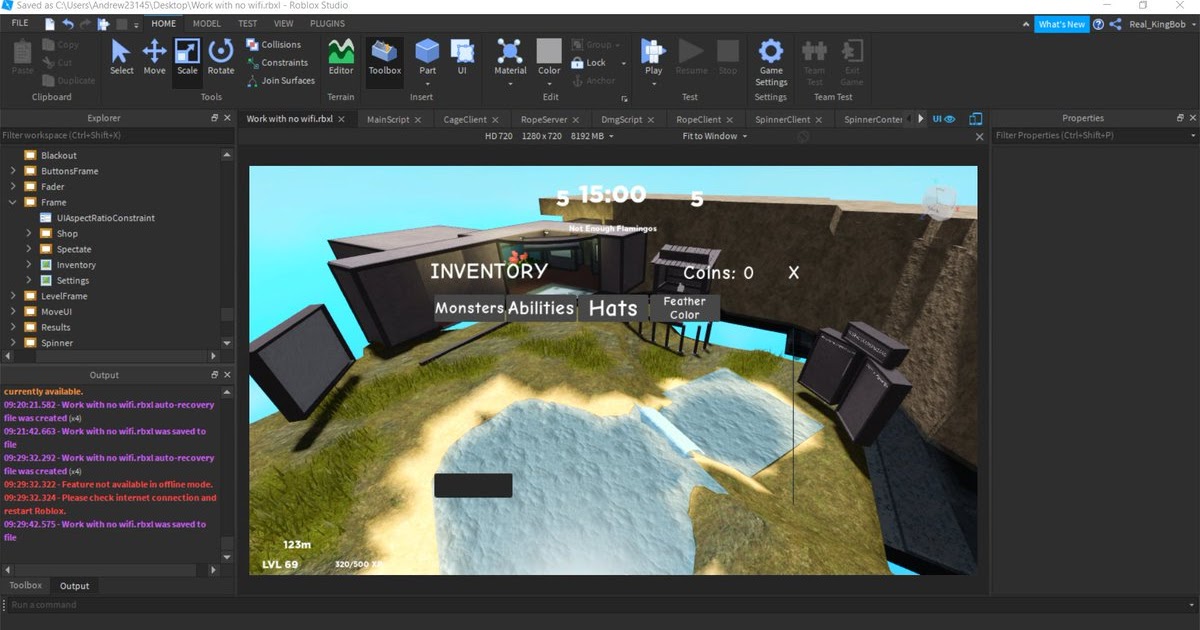This screenshot has height=630, width=1200.
Task: Insert a Part using the Part icon
Action: (427, 51)
